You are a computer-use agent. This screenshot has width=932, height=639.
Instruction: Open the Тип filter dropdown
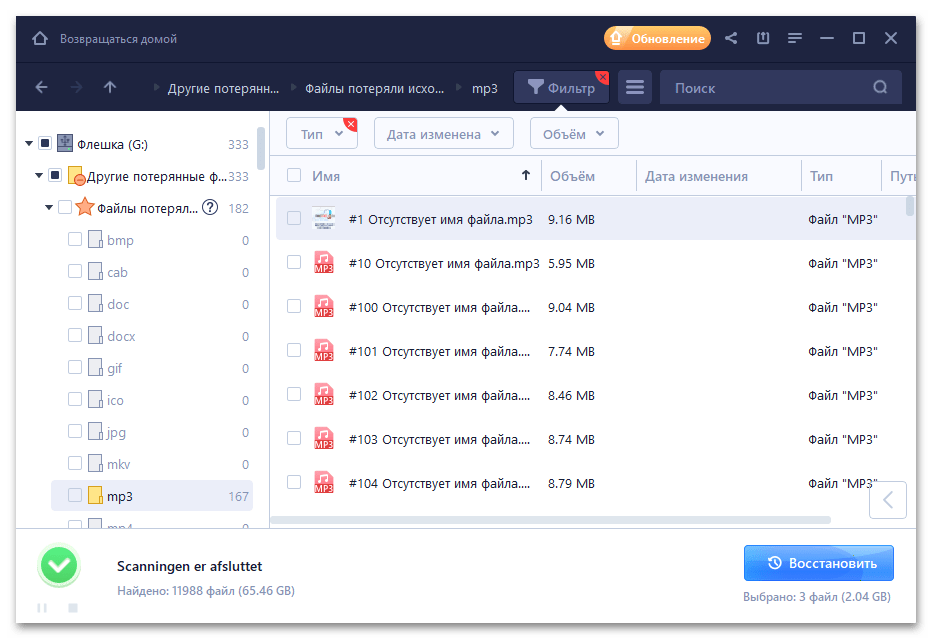point(320,134)
